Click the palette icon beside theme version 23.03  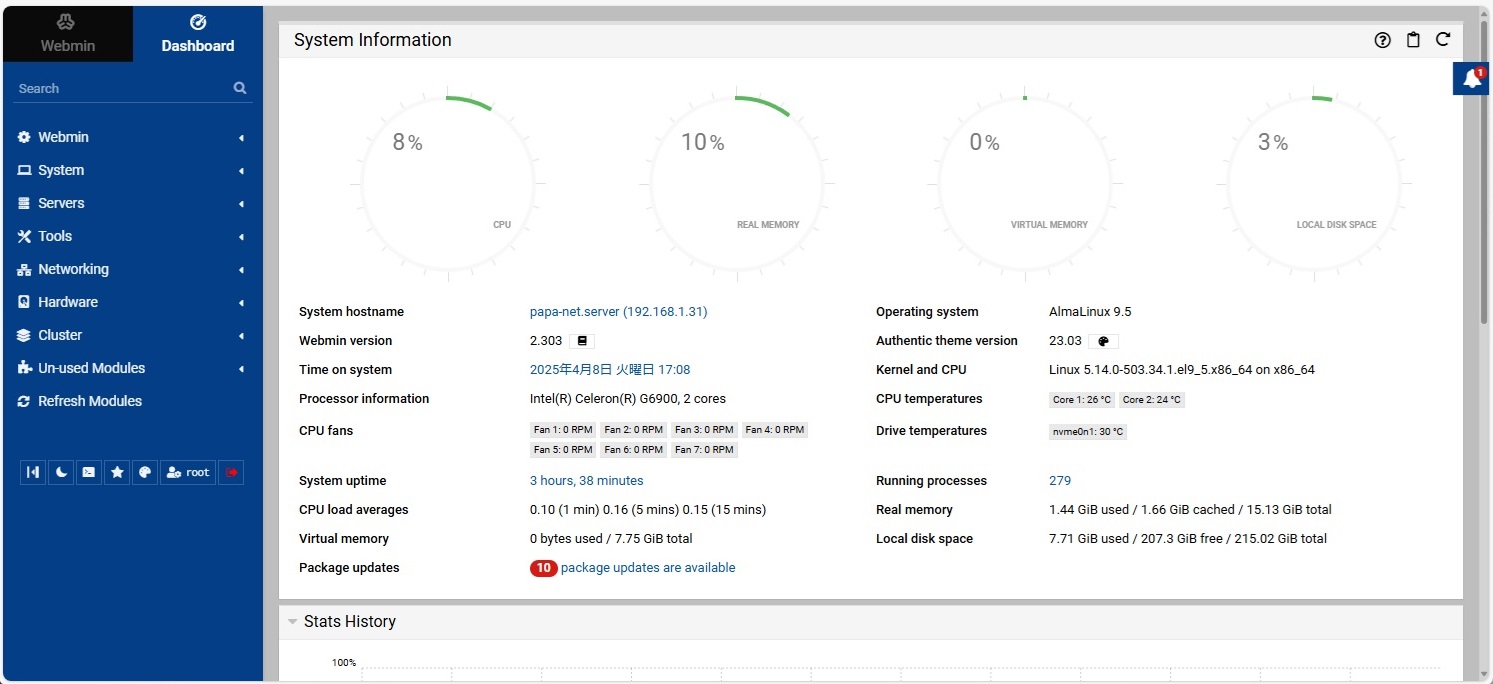click(x=1102, y=341)
